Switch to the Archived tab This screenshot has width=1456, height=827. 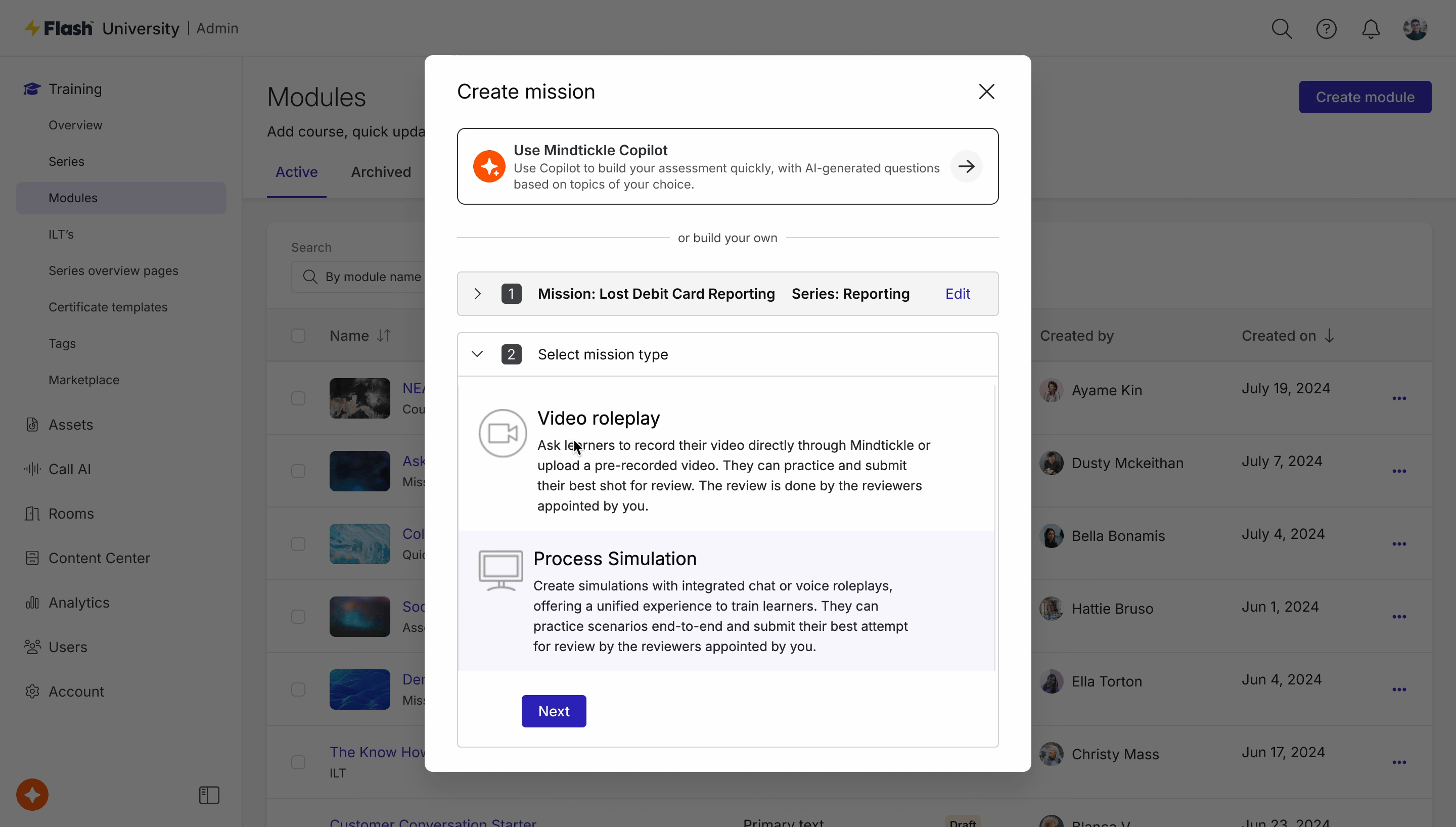381,172
